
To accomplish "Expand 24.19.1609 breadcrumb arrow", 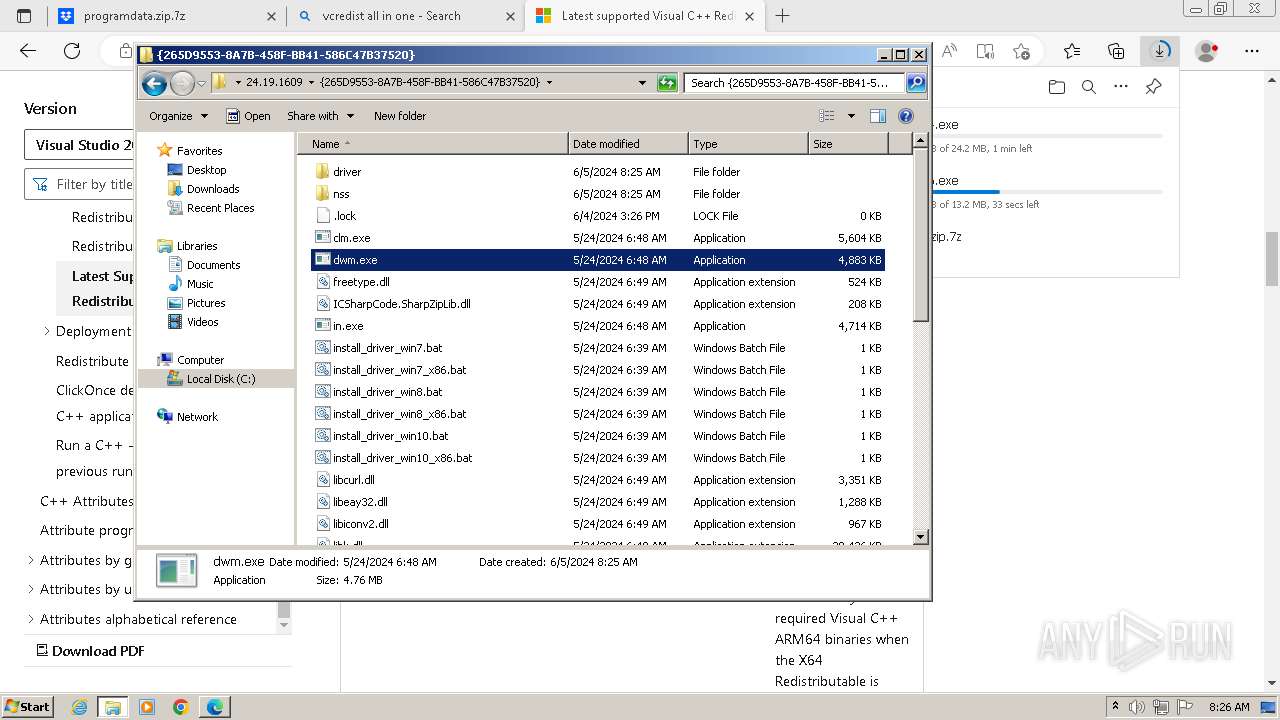I will pos(311,83).
